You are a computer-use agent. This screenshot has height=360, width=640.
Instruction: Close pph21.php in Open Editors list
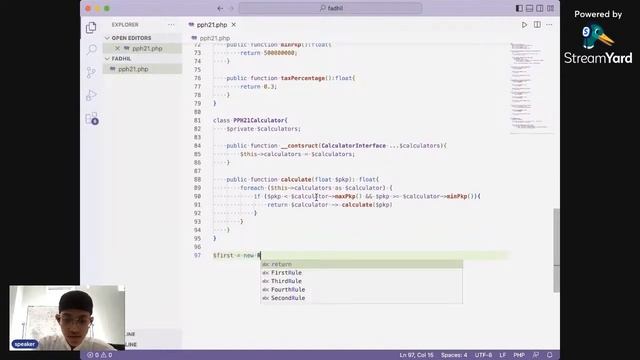click(x=117, y=48)
